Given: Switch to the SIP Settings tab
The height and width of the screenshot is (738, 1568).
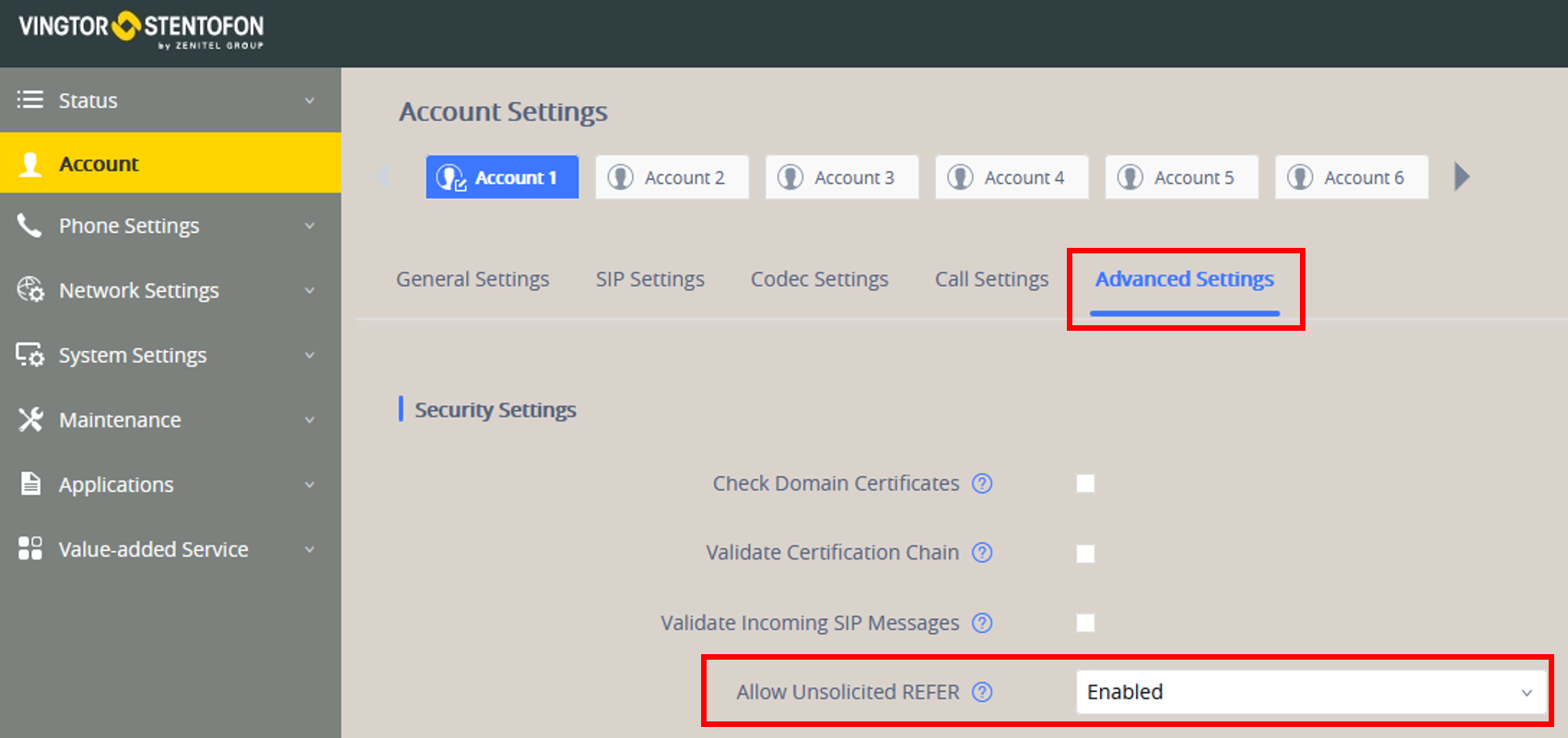Looking at the screenshot, I should point(649,279).
